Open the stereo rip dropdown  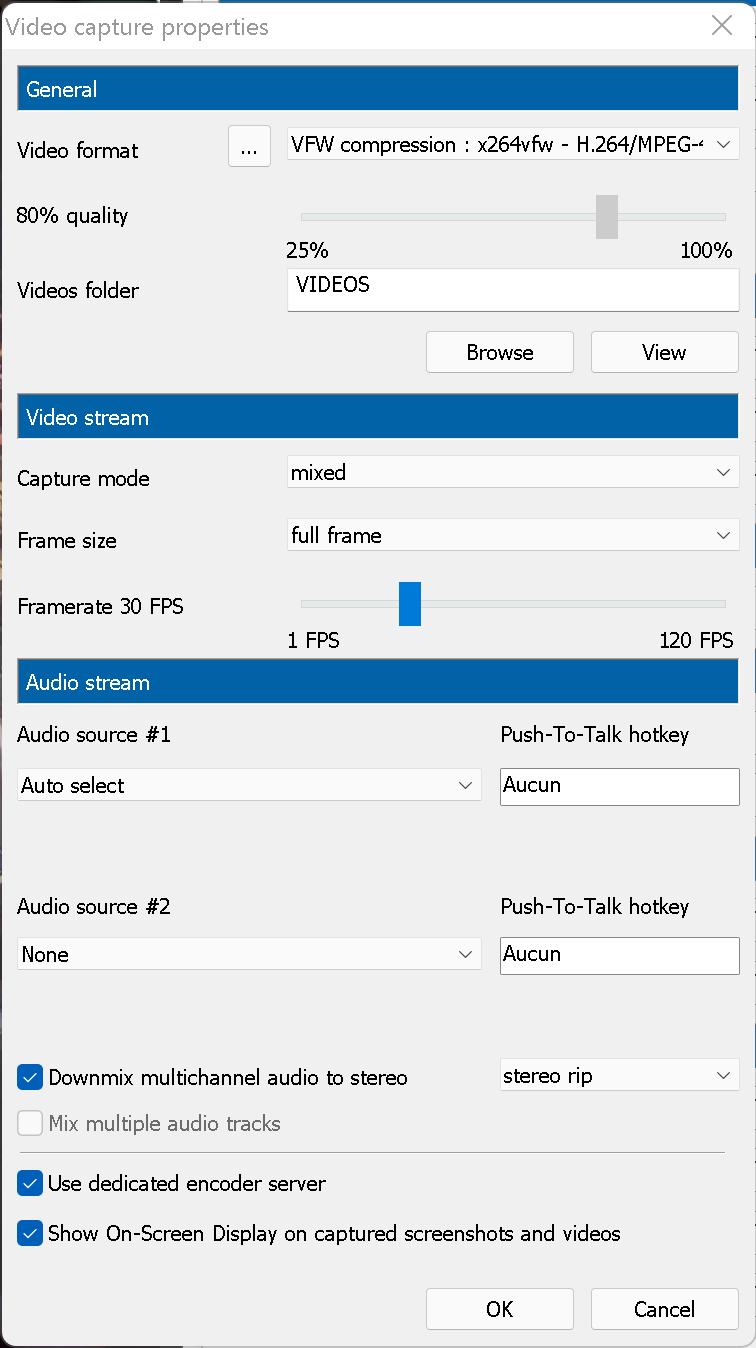(619, 1076)
